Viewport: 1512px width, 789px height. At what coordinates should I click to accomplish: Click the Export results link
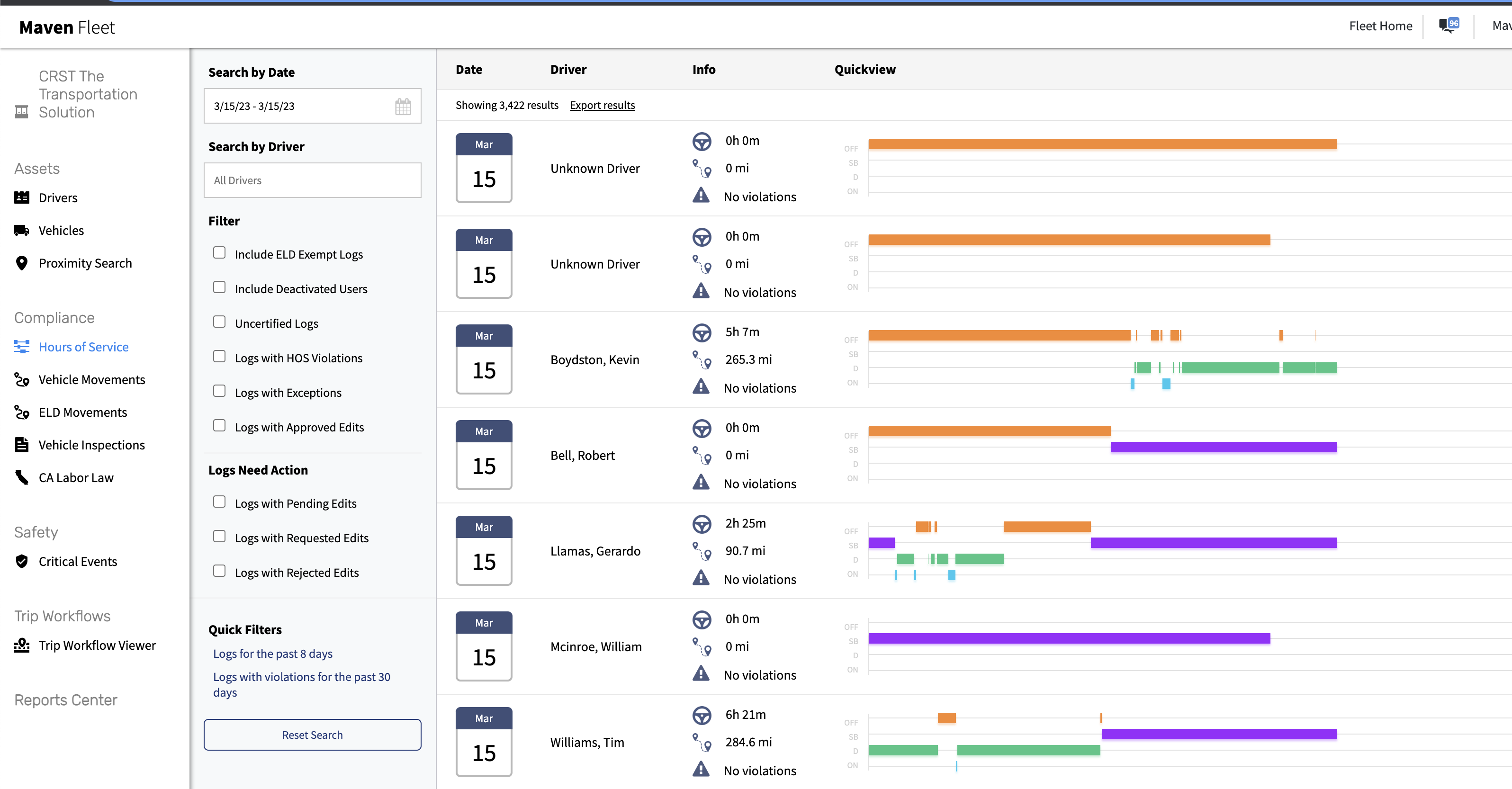click(602, 105)
